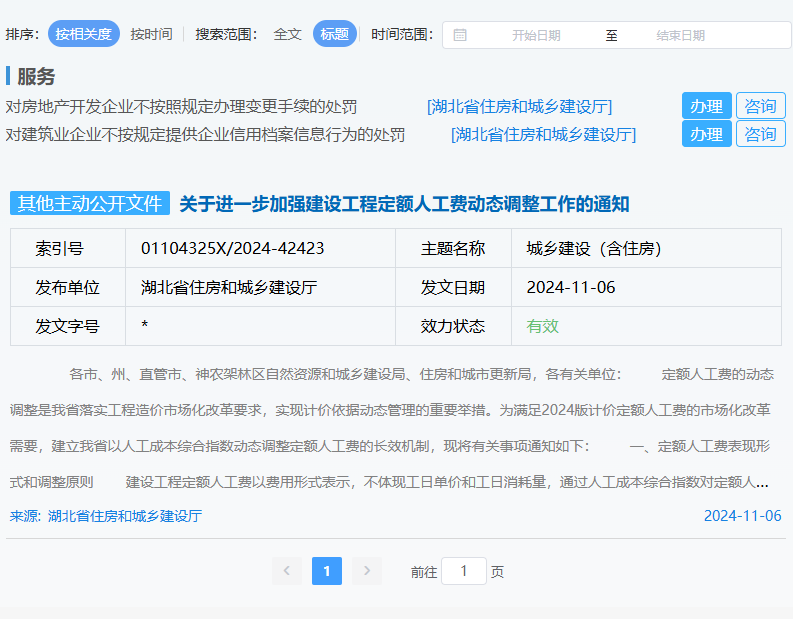The height and width of the screenshot is (619, 793).
Task: Set search scope to 全文
Action: (287, 34)
